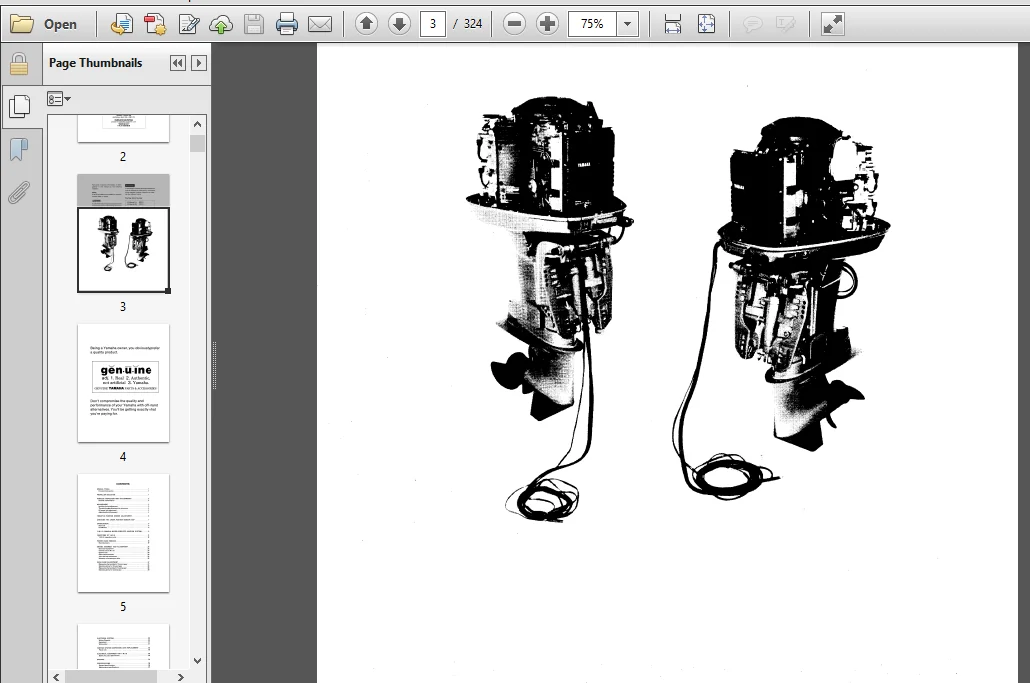Select the page 4 genuine thumbnail
Image resolution: width=1030 pixels, height=683 pixels.
[x=123, y=383]
